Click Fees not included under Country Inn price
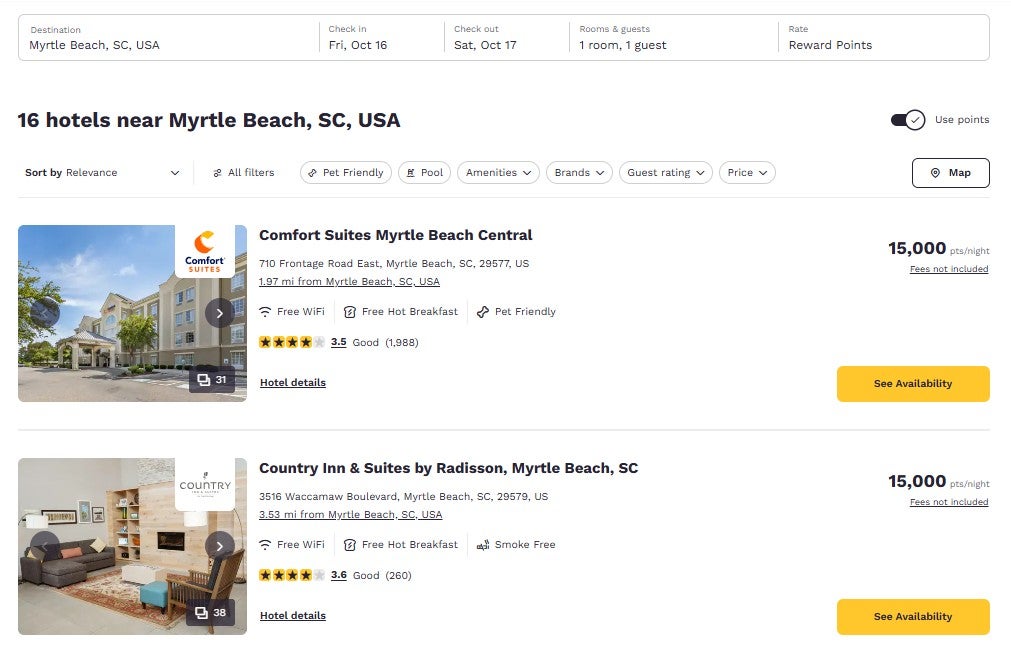 949,502
